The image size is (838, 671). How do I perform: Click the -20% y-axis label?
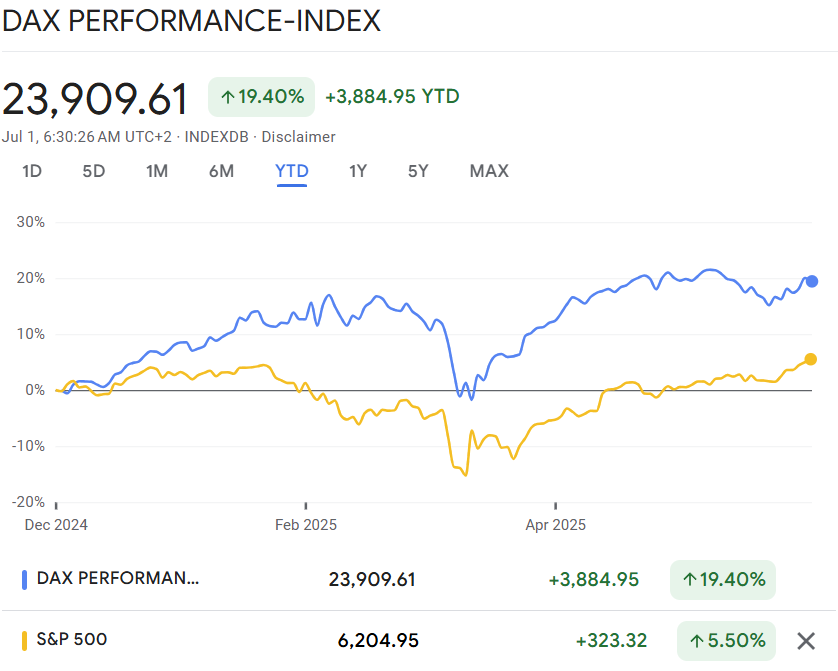(29, 502)
